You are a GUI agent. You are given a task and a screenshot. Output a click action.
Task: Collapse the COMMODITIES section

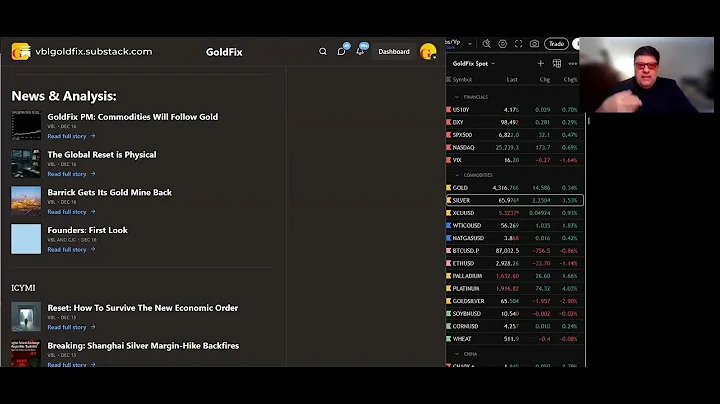point(456,175)
